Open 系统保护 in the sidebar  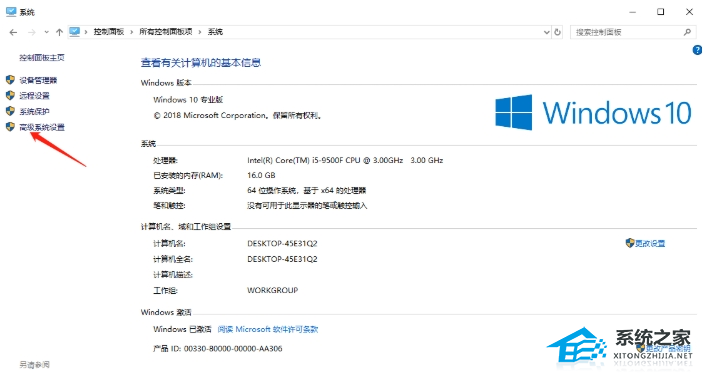(x=34, y=112)
